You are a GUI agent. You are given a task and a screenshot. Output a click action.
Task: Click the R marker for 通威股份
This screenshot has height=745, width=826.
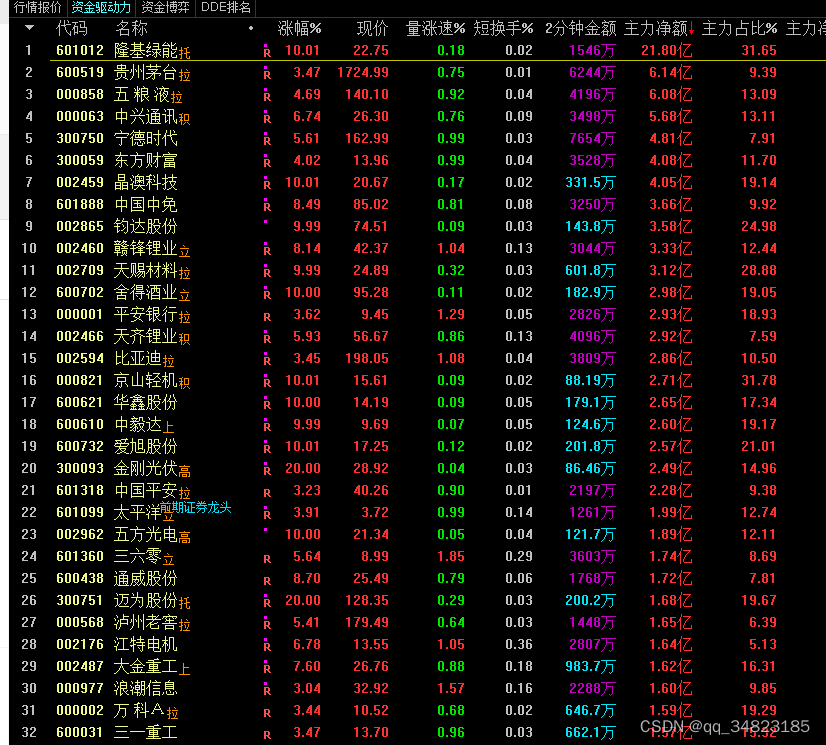[267, 580]
